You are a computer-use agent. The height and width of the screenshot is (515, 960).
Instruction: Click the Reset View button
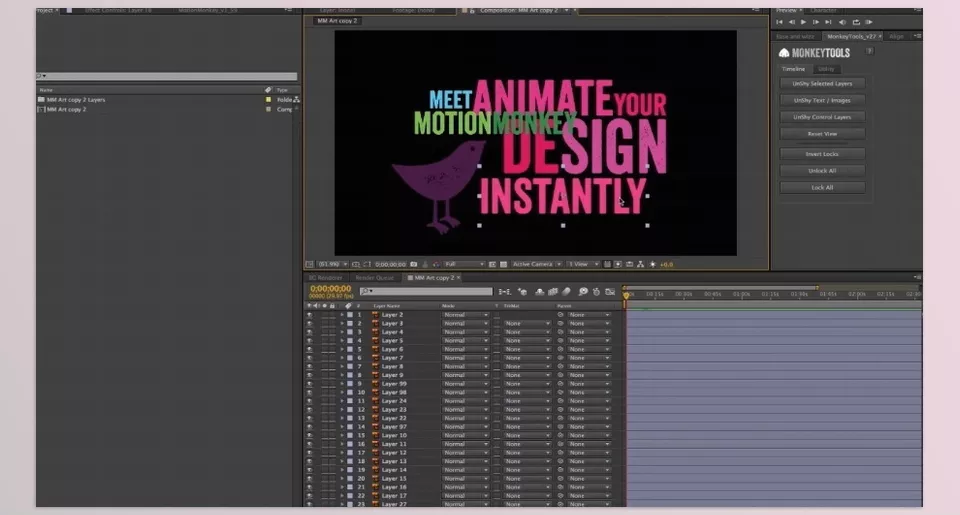[822, 133]
